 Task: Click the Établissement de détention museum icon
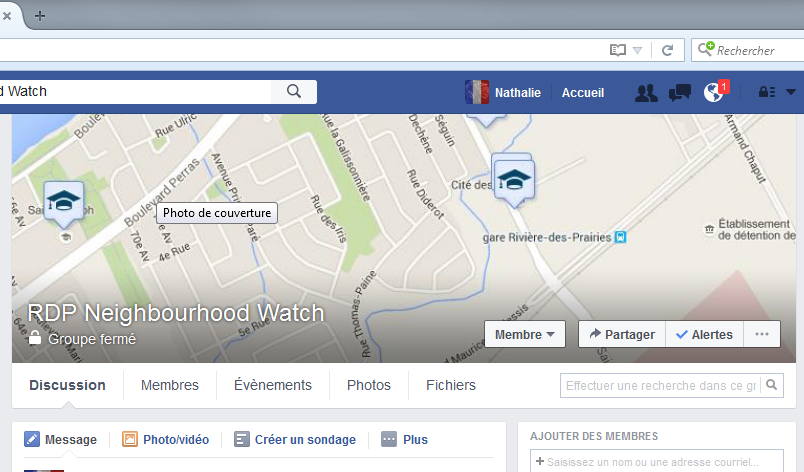[709, 230]
